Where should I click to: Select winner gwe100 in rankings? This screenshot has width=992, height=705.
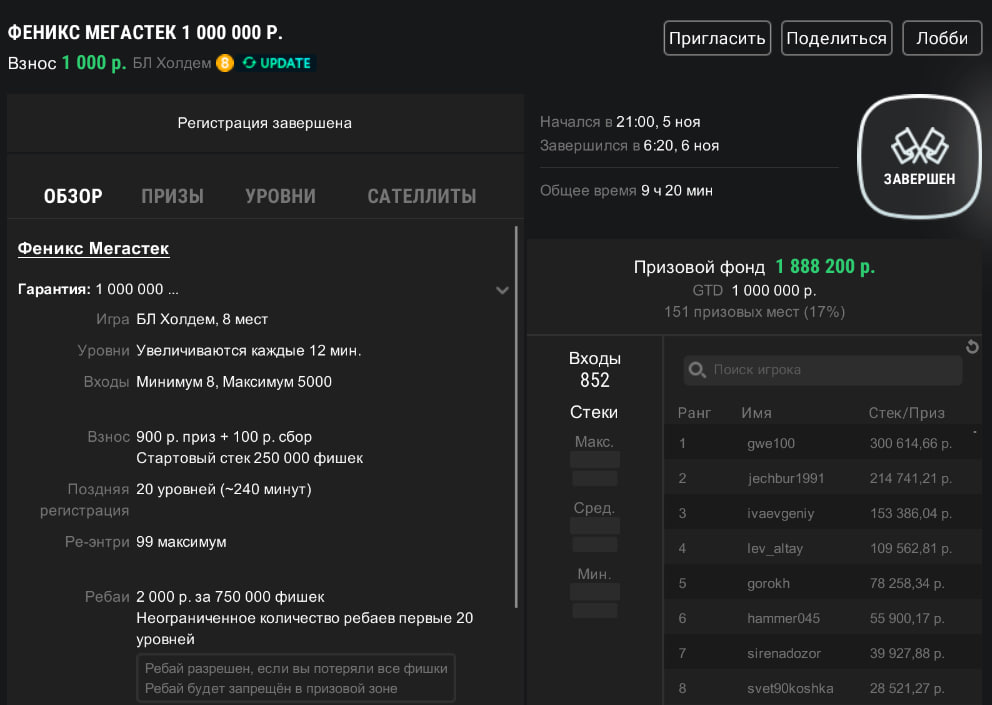point(770,443)
